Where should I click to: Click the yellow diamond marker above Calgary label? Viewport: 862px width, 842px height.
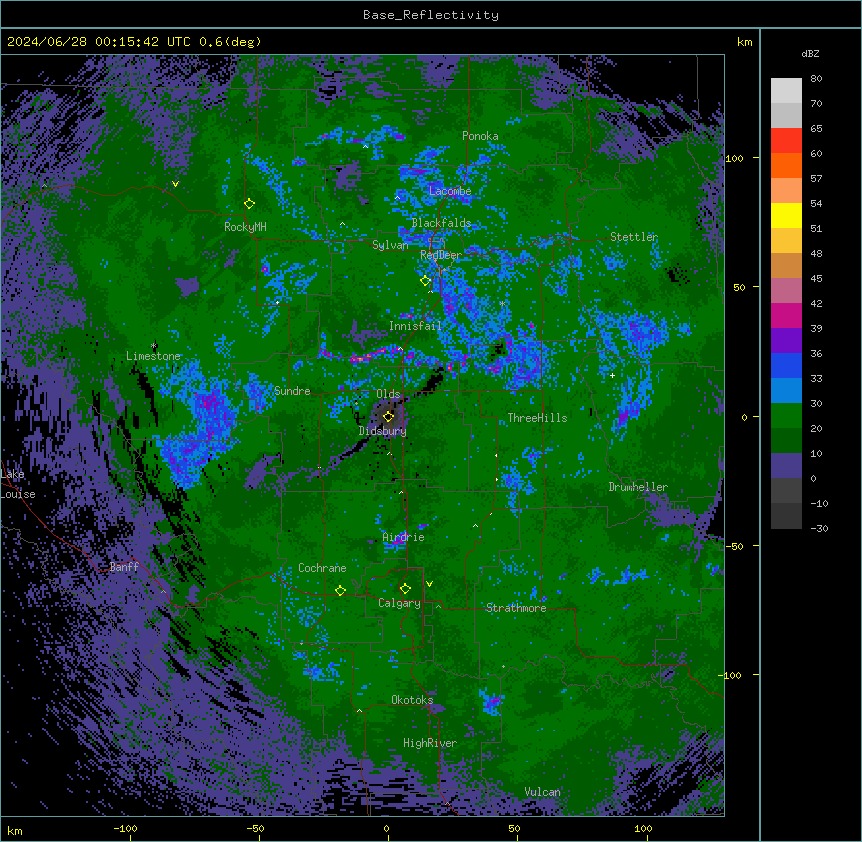[405, 589]
